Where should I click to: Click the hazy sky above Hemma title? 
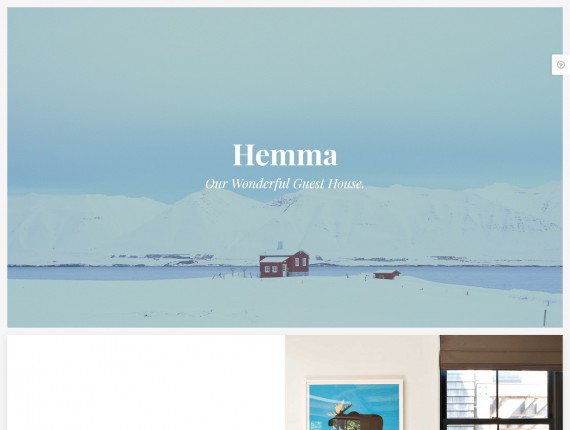point(285,73)
